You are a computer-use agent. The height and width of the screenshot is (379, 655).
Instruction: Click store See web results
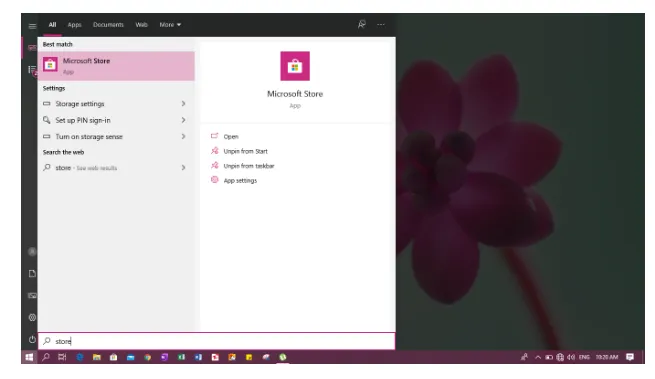[116, 168]
